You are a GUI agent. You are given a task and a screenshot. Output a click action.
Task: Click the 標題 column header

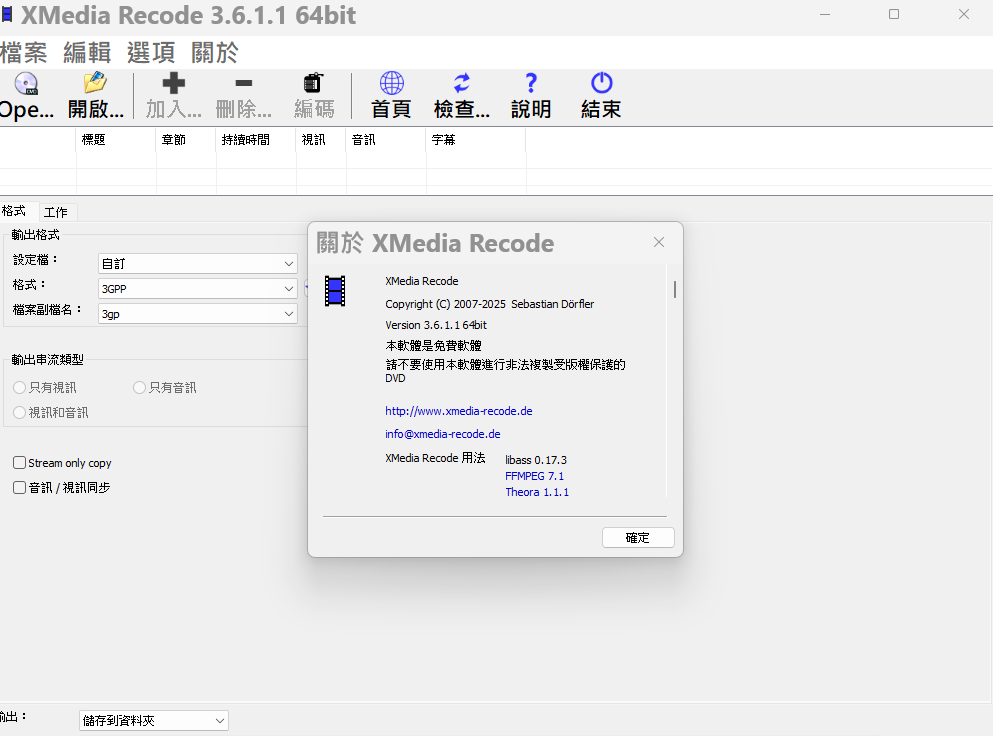click(x=116, y=140)
